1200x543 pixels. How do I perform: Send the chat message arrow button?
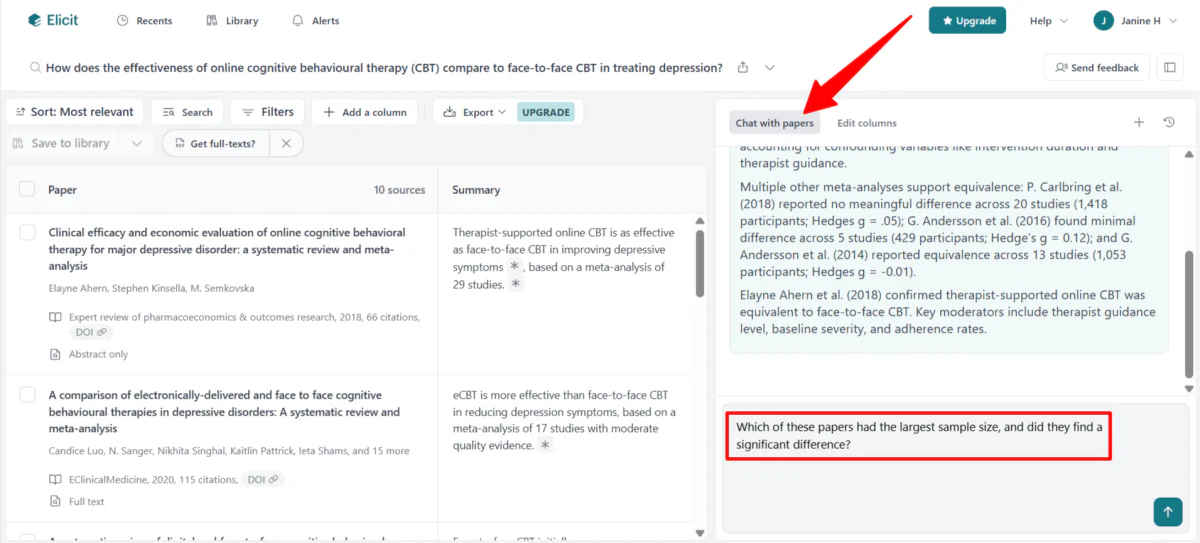[1166, 512]
